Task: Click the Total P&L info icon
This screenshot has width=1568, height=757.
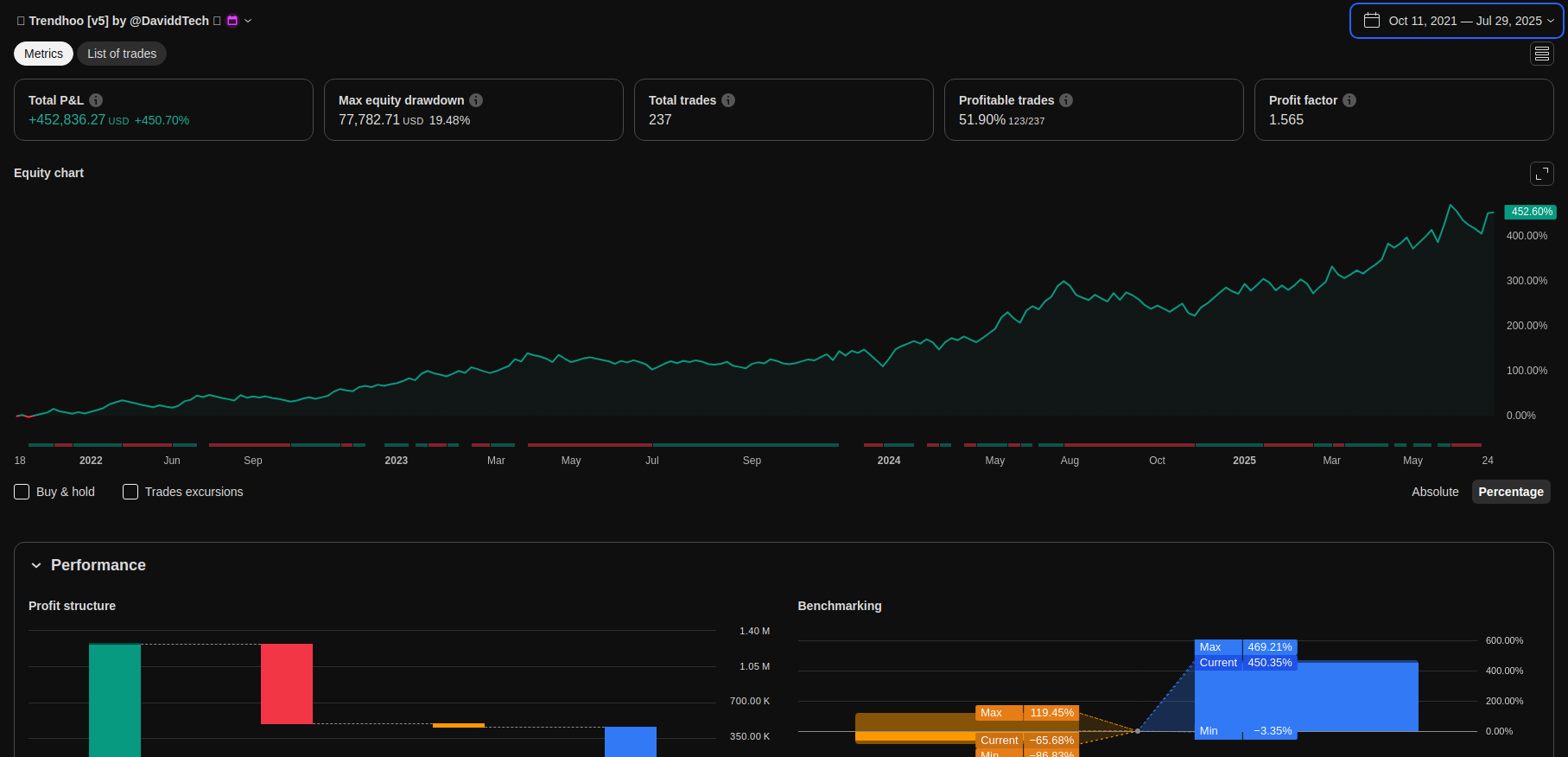Action: pos(96,100)
